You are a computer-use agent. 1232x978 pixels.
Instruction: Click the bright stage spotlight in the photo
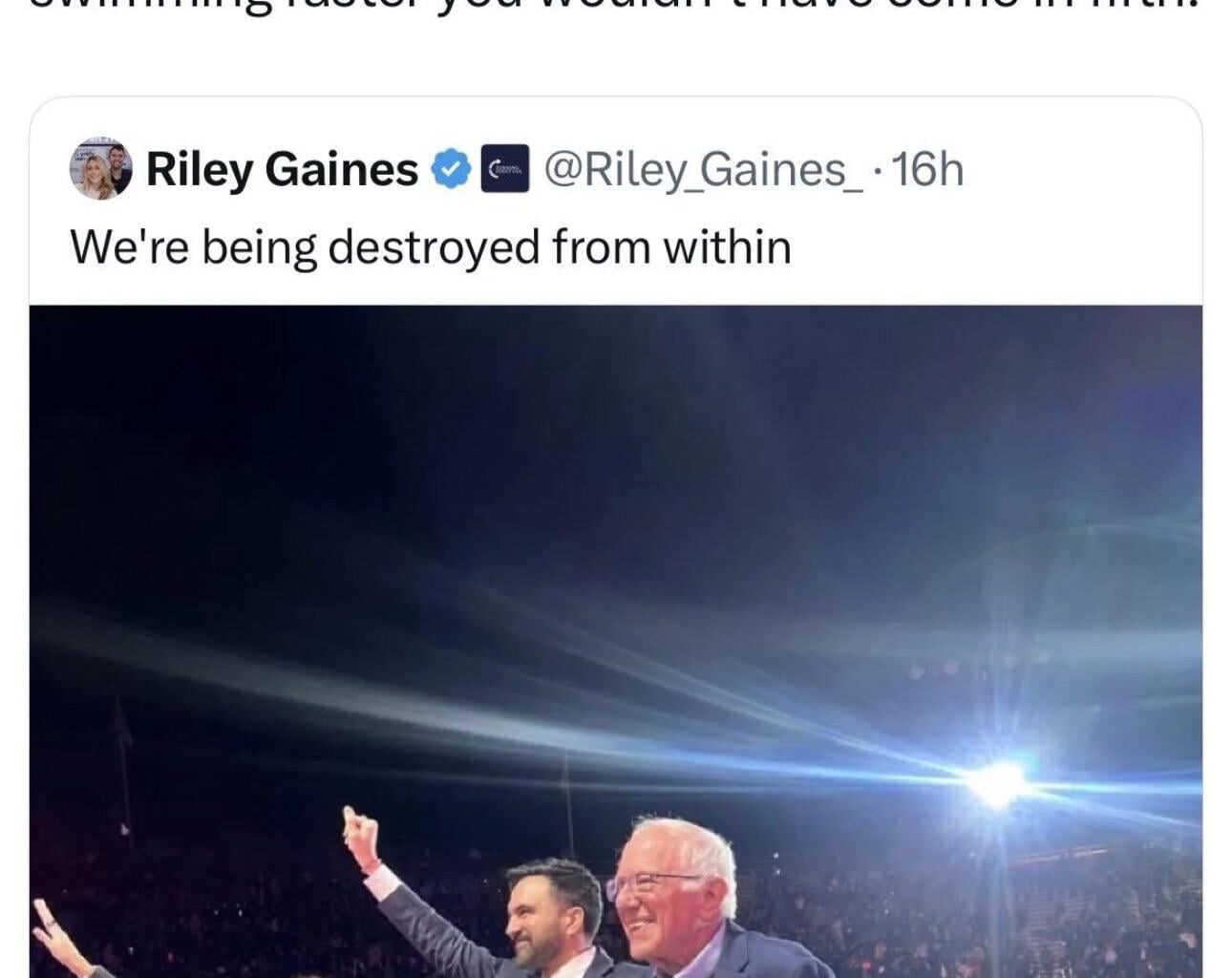996,783
